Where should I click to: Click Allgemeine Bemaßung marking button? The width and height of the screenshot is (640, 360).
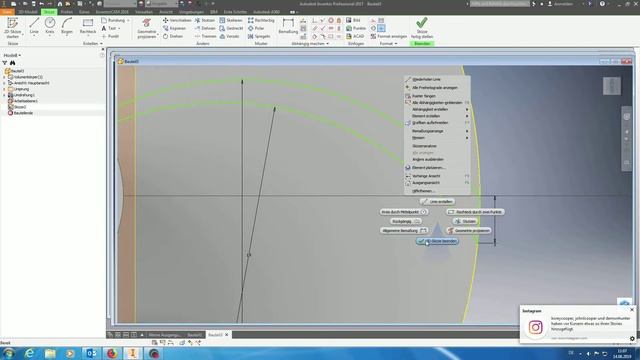(x=404, y=231)
